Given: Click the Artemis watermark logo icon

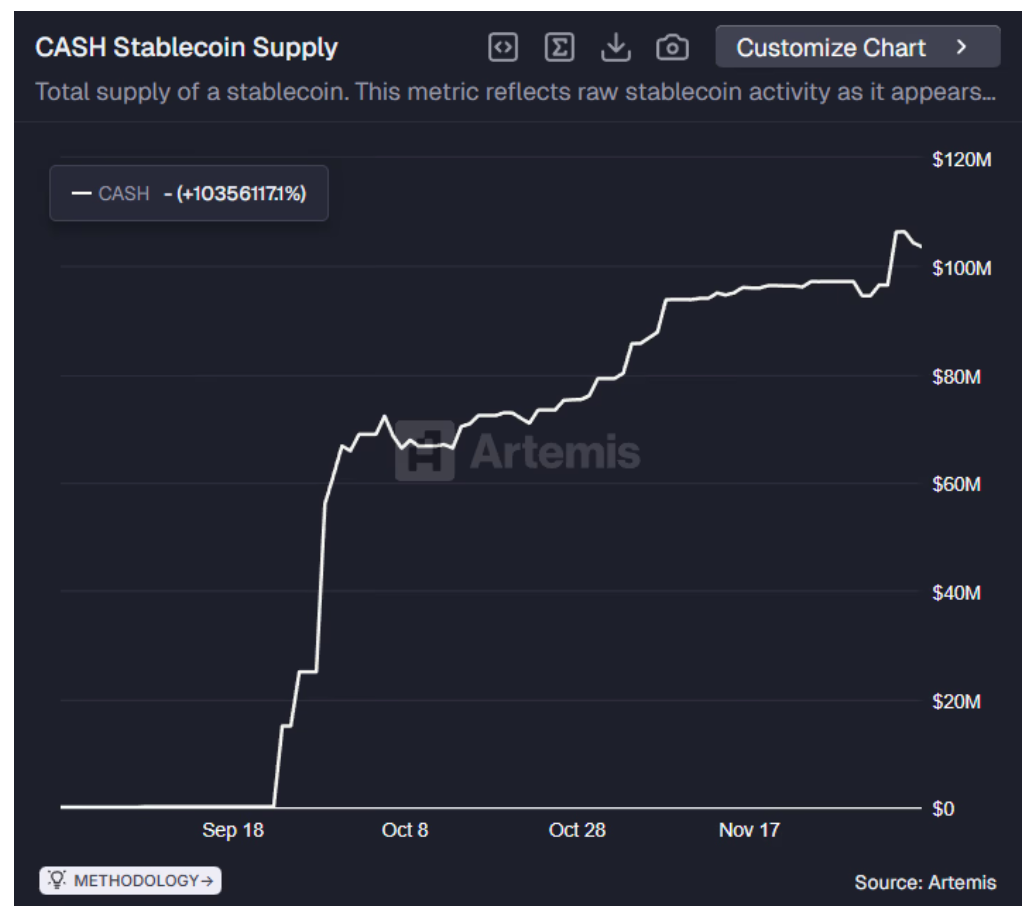Looking at the screenshot, I should (x=424, y=451).
